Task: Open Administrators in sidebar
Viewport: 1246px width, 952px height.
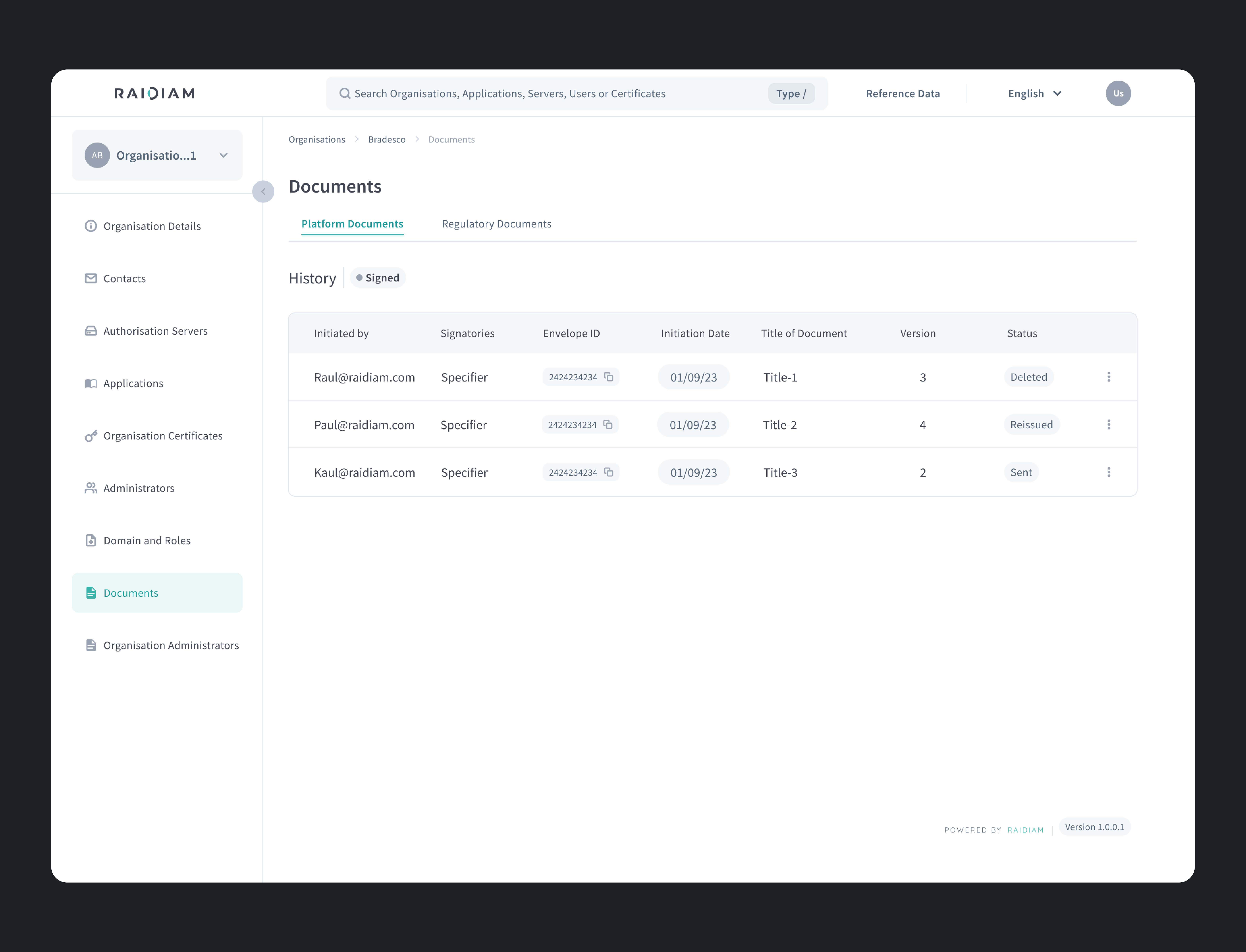Action: click(x=157, y=488)
